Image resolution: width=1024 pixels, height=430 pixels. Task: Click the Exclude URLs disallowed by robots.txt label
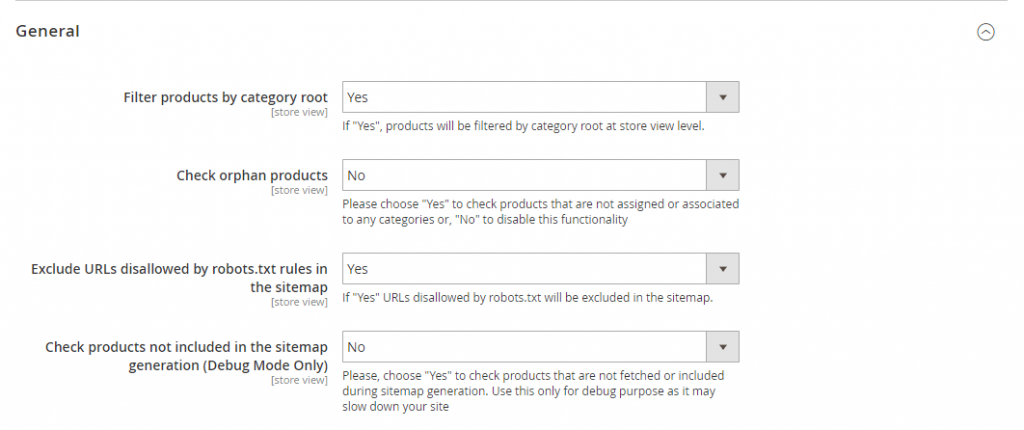(180, 277)
